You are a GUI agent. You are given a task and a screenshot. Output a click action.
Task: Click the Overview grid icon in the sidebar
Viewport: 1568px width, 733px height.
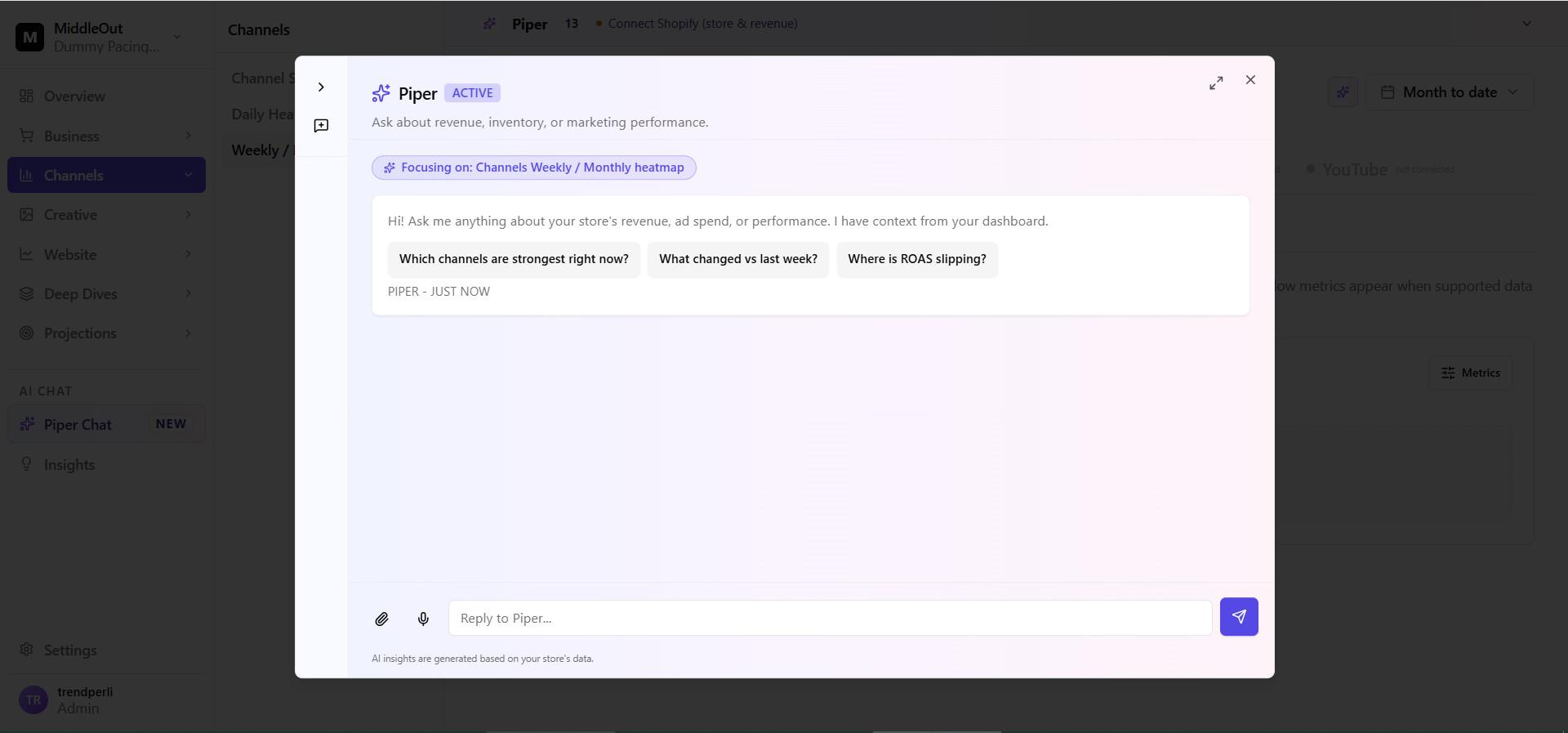coord(27,96)
